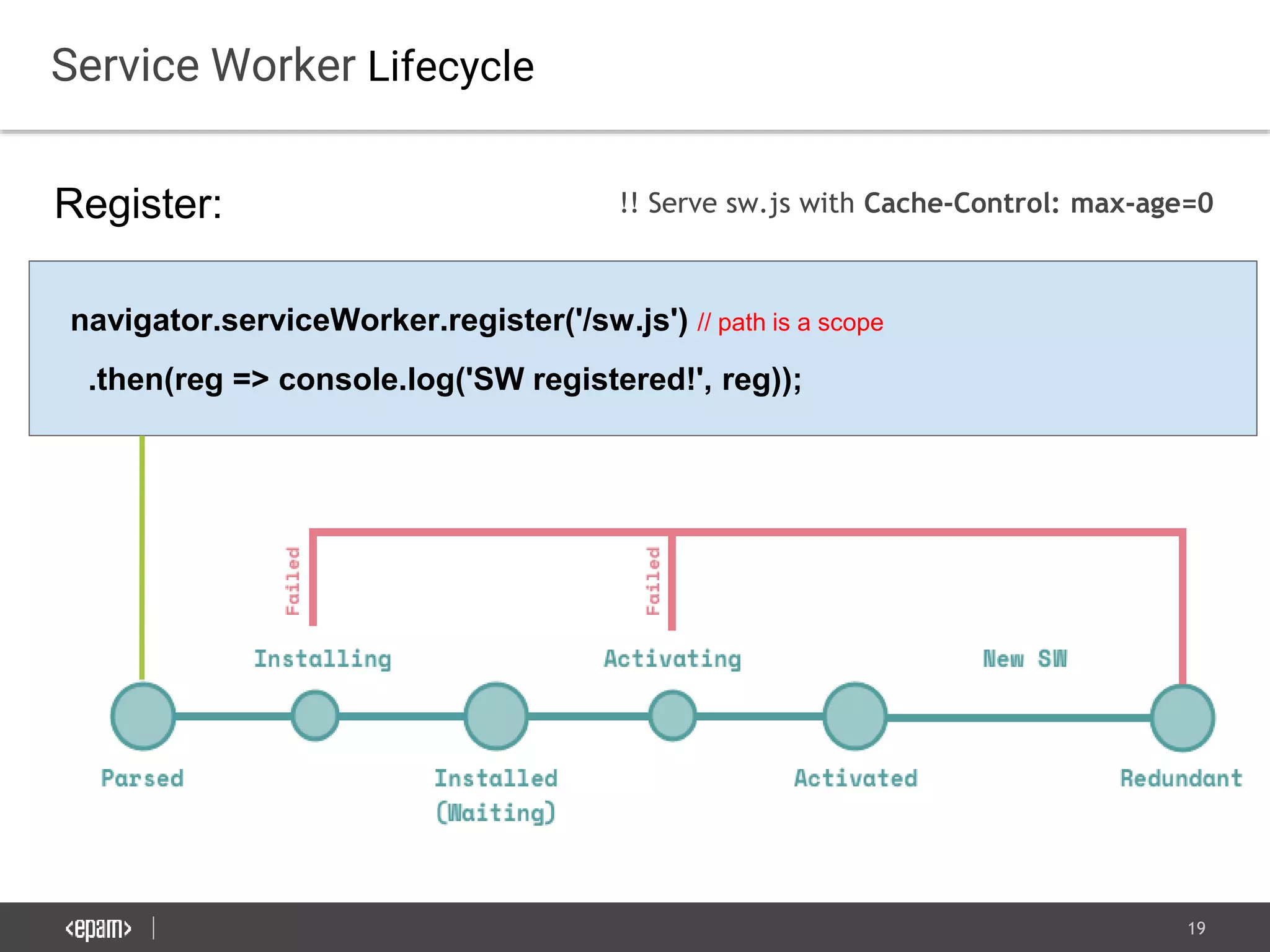Click the navigator.serviceWorker.register code line
Screen dimensions: 1270x952
[379, 320]
